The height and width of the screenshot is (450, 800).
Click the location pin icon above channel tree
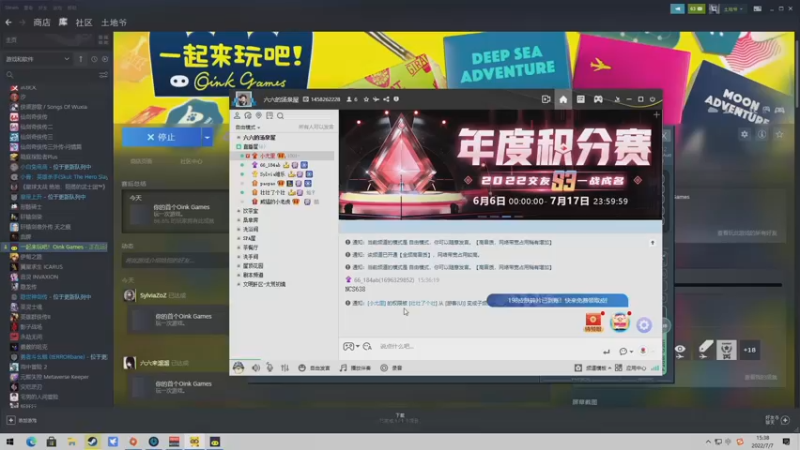pyautogui.click(x=259, y=116)
